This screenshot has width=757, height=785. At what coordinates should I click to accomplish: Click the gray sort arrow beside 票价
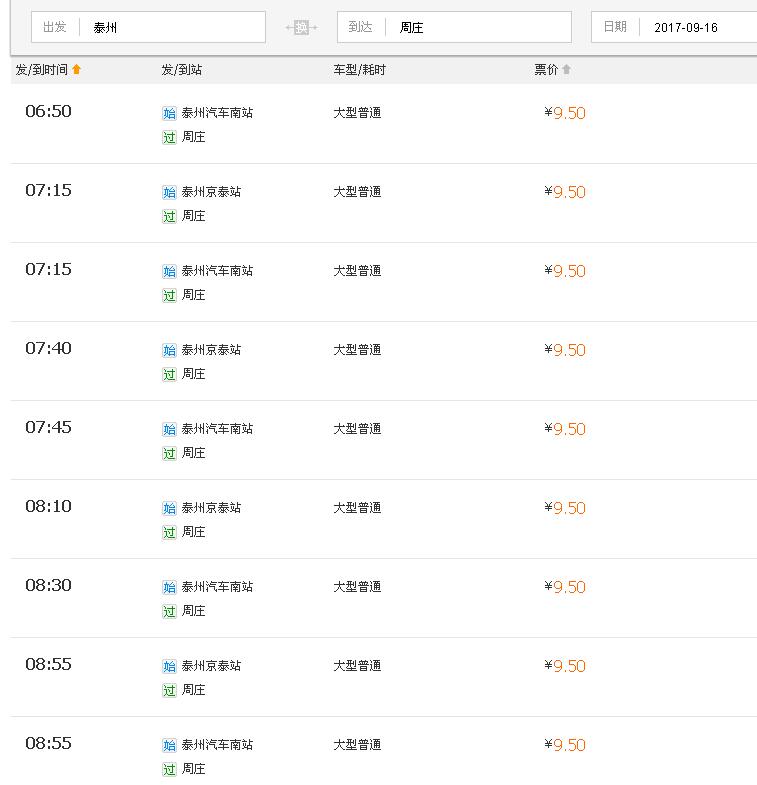pos(566,70)
